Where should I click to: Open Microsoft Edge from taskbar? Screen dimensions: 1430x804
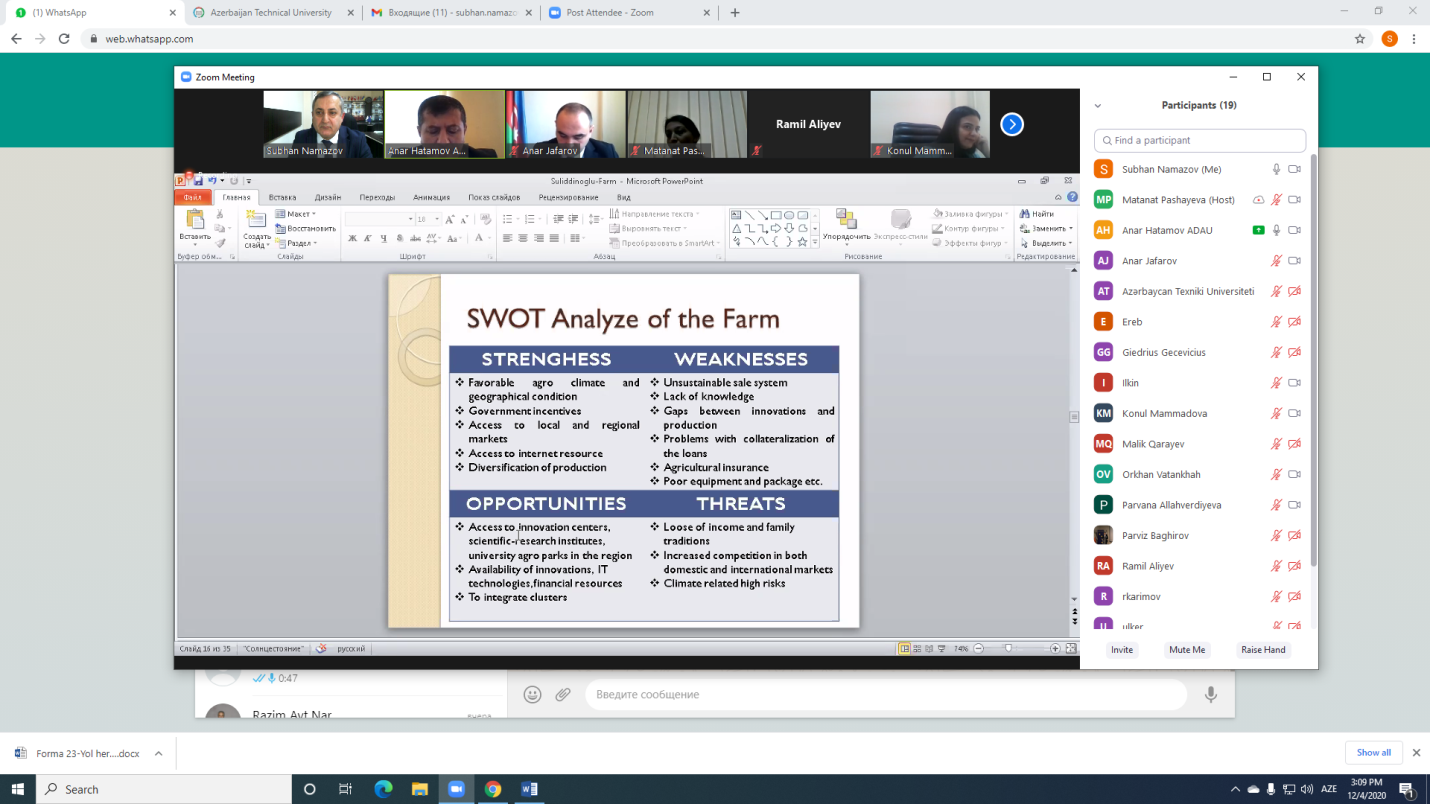tap(383, 789)
